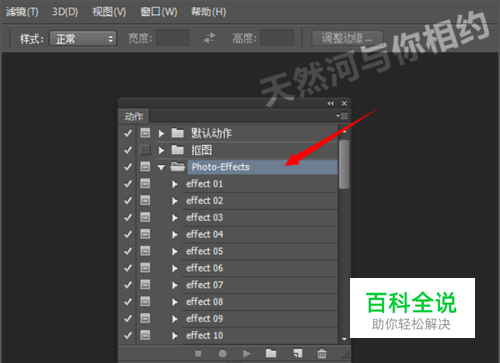Toggle checkmark for effect 01
The image size is (500, 363).
(128, 184)
